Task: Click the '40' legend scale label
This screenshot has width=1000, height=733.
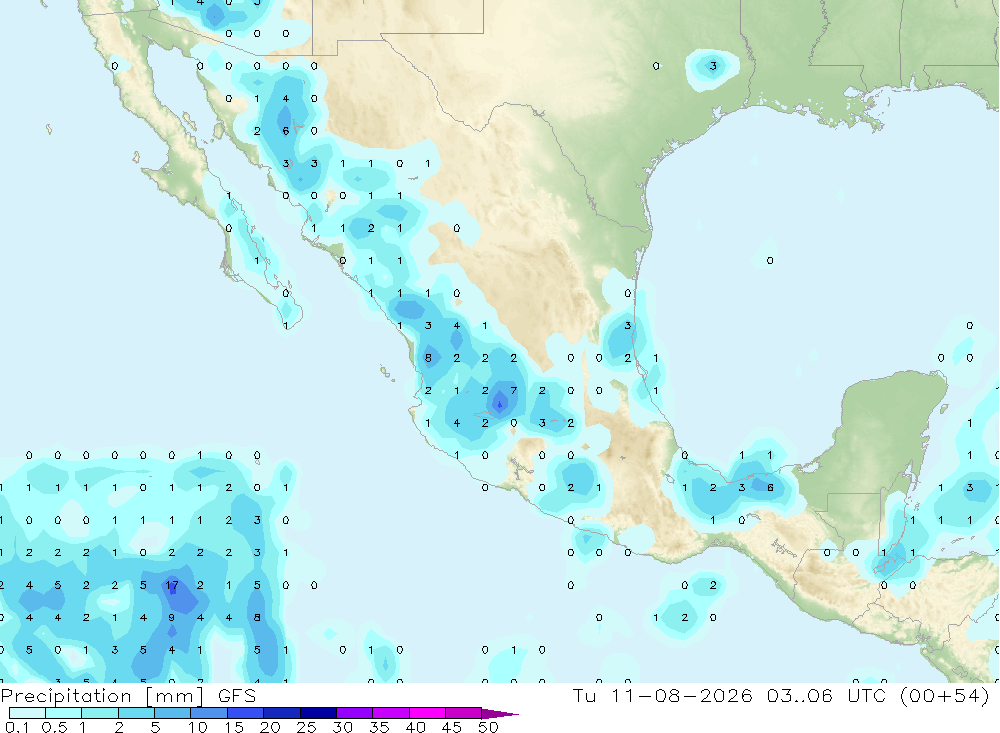Action: click(416, 727)
